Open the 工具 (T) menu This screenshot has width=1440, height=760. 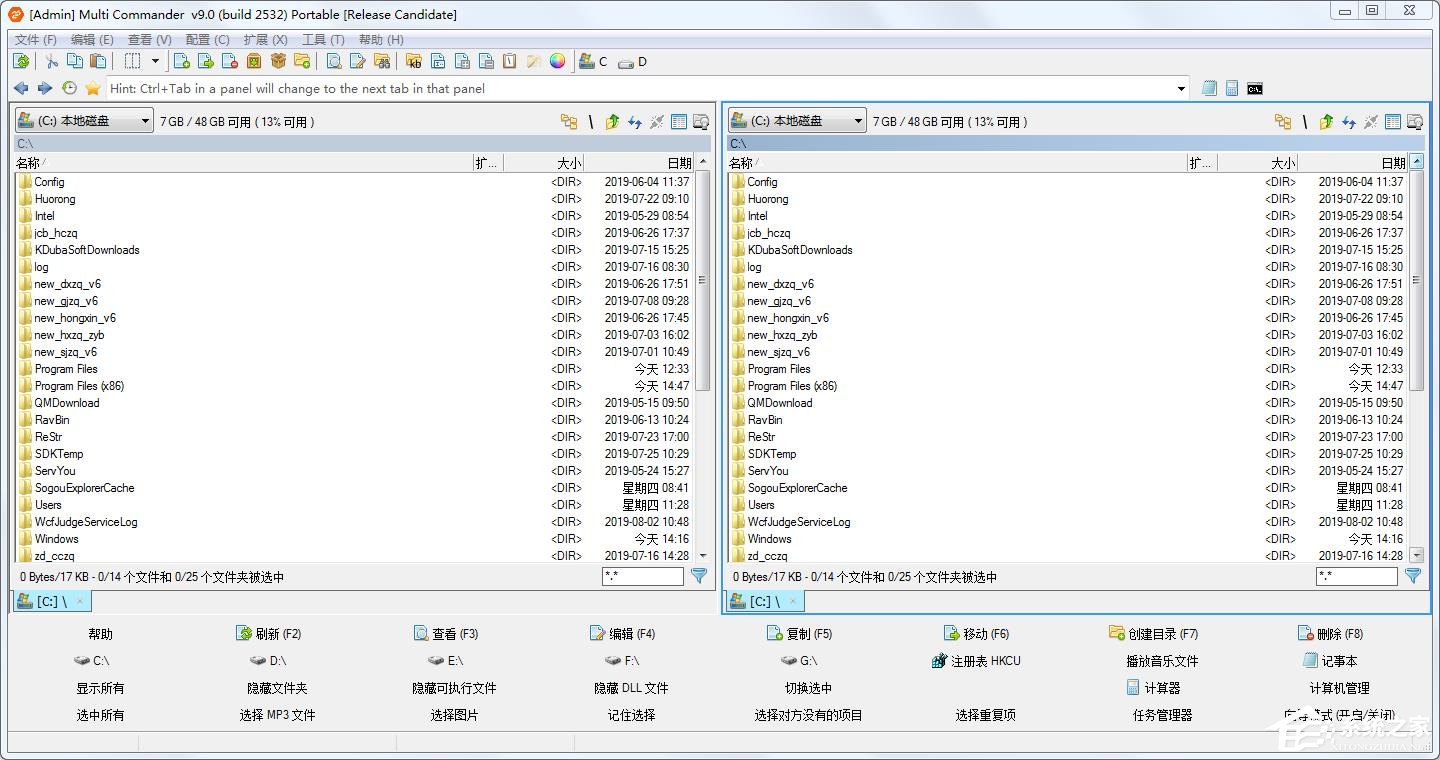(323, 40)
